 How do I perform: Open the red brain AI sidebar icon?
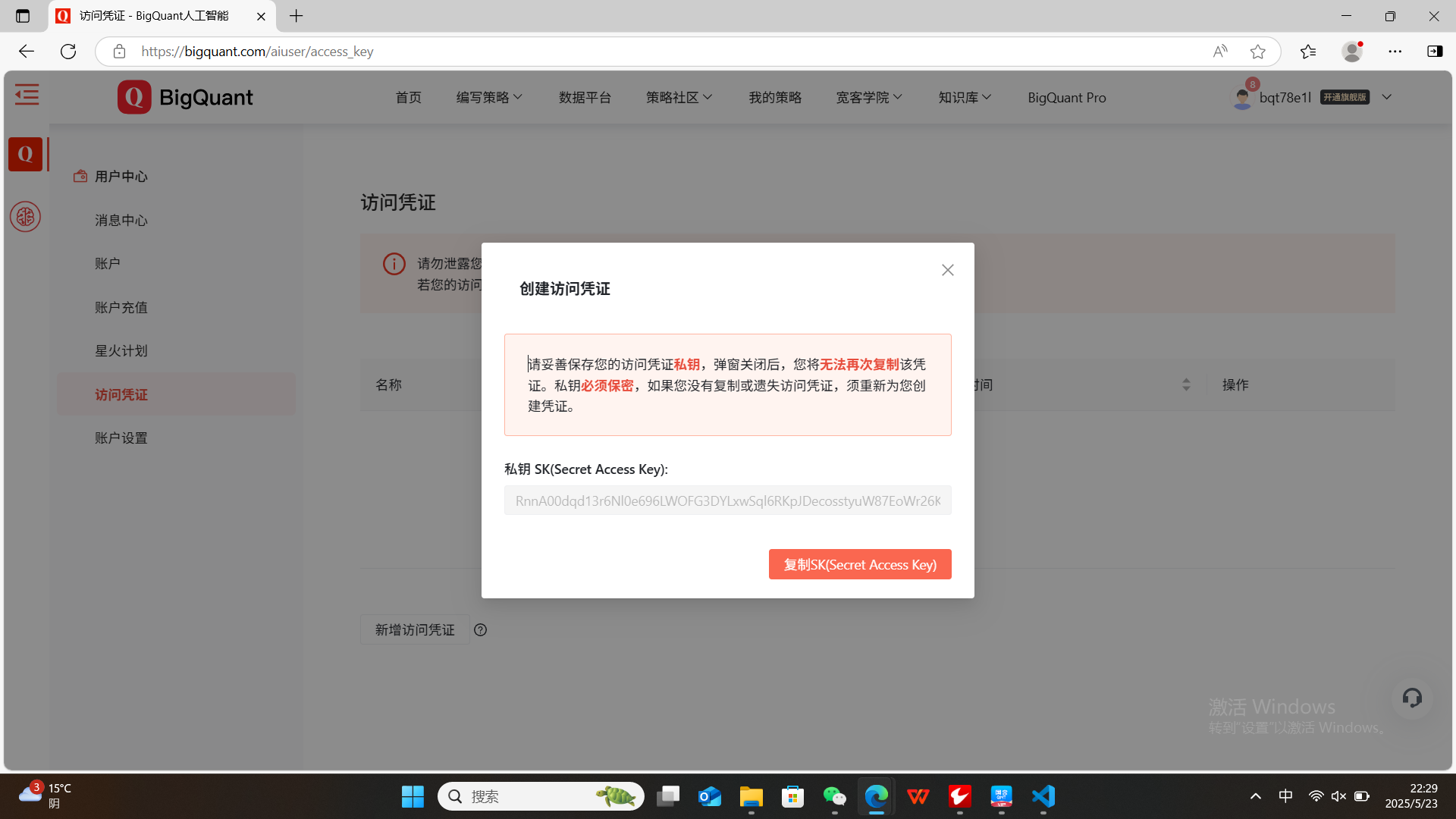(x=25, y=217)
